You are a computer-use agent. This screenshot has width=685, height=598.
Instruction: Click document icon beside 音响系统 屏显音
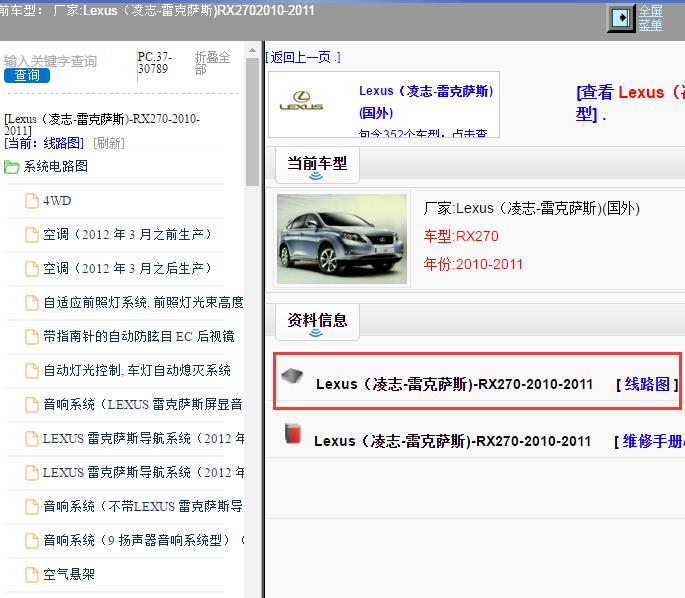(x=31, y=405)
